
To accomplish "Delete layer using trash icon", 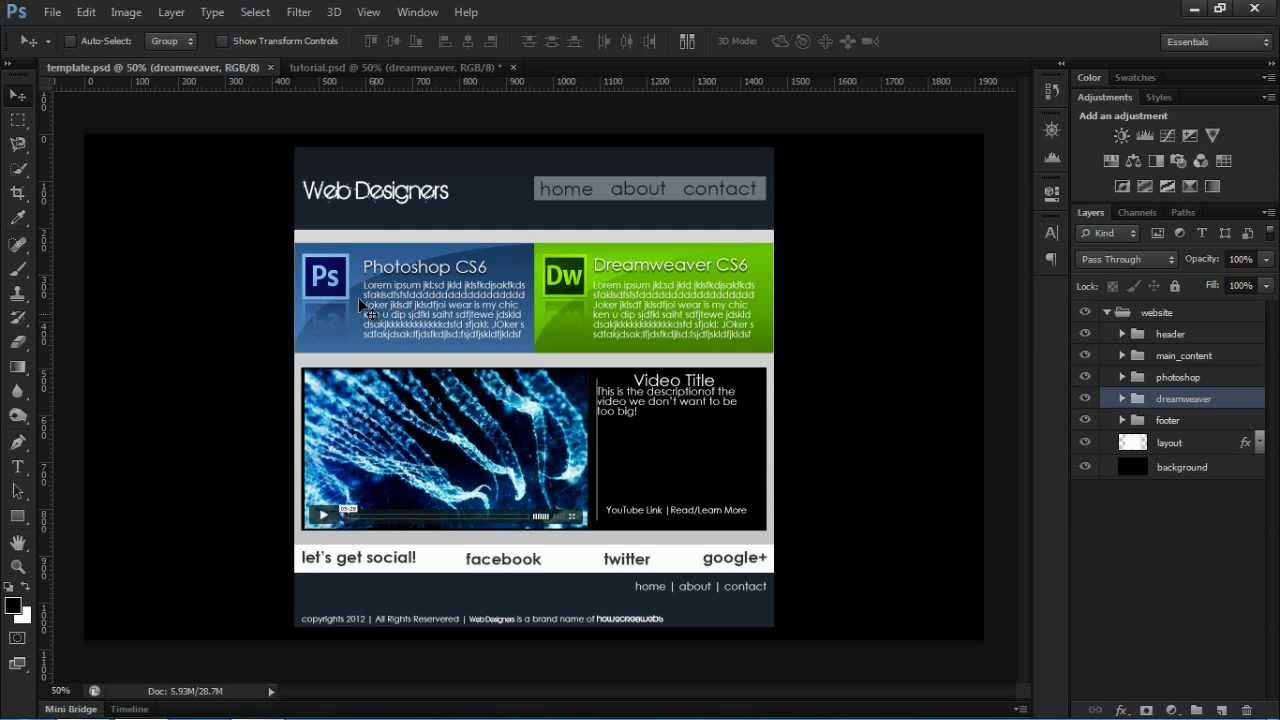I will coord(1246,710).
